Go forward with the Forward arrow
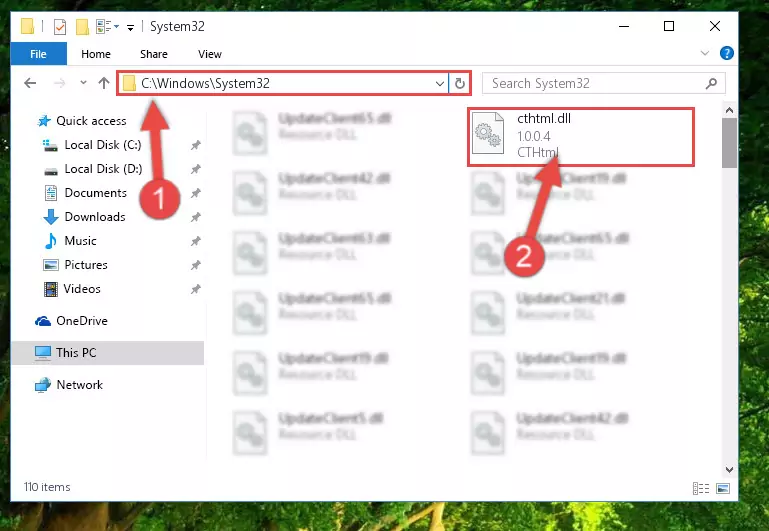Viewport: 769px width, 531px height. click(59, 83)
